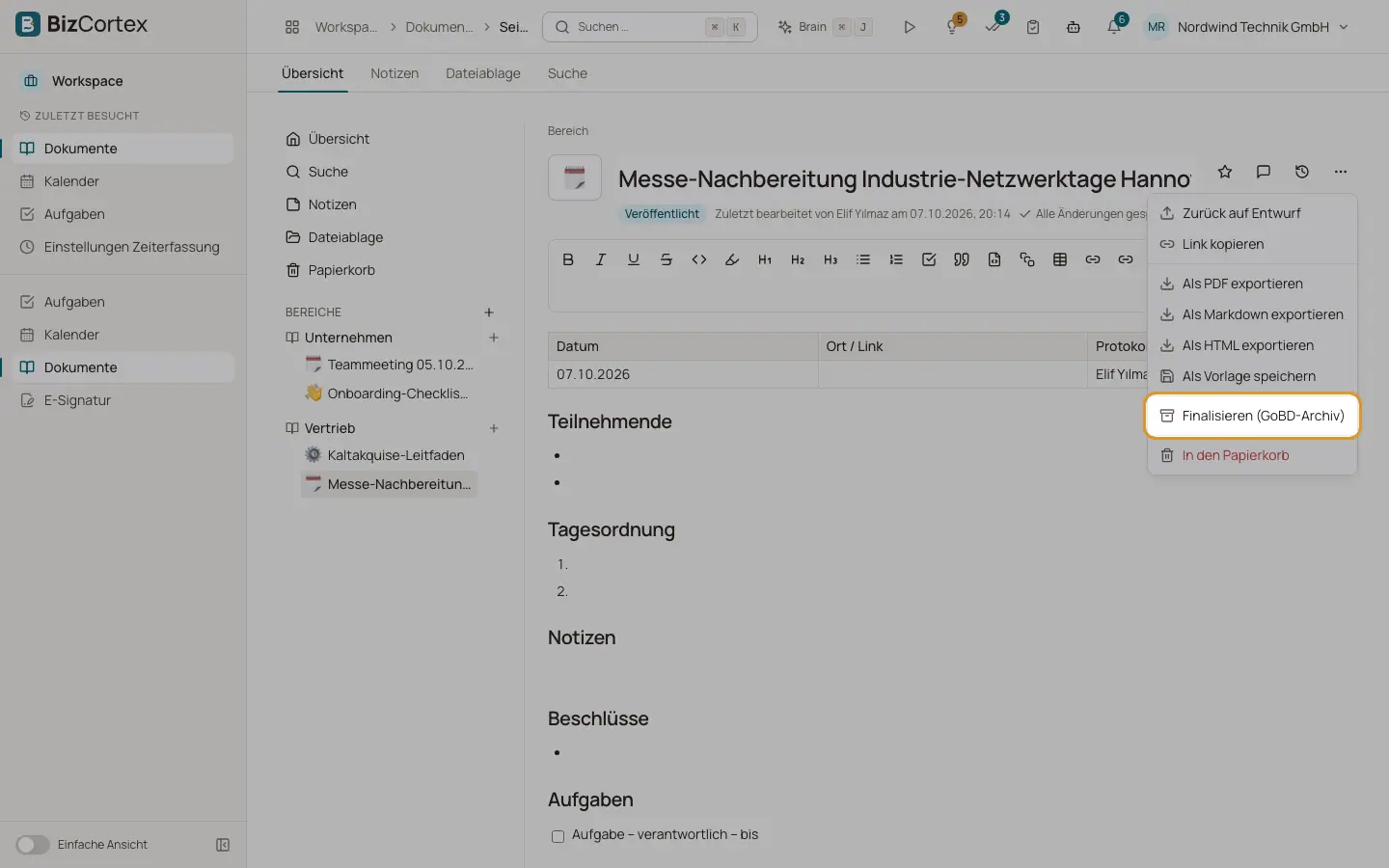Screen dimensions: 1389x868
Task: Mark document as favorite with star
Action: [x=1225, y=172]
